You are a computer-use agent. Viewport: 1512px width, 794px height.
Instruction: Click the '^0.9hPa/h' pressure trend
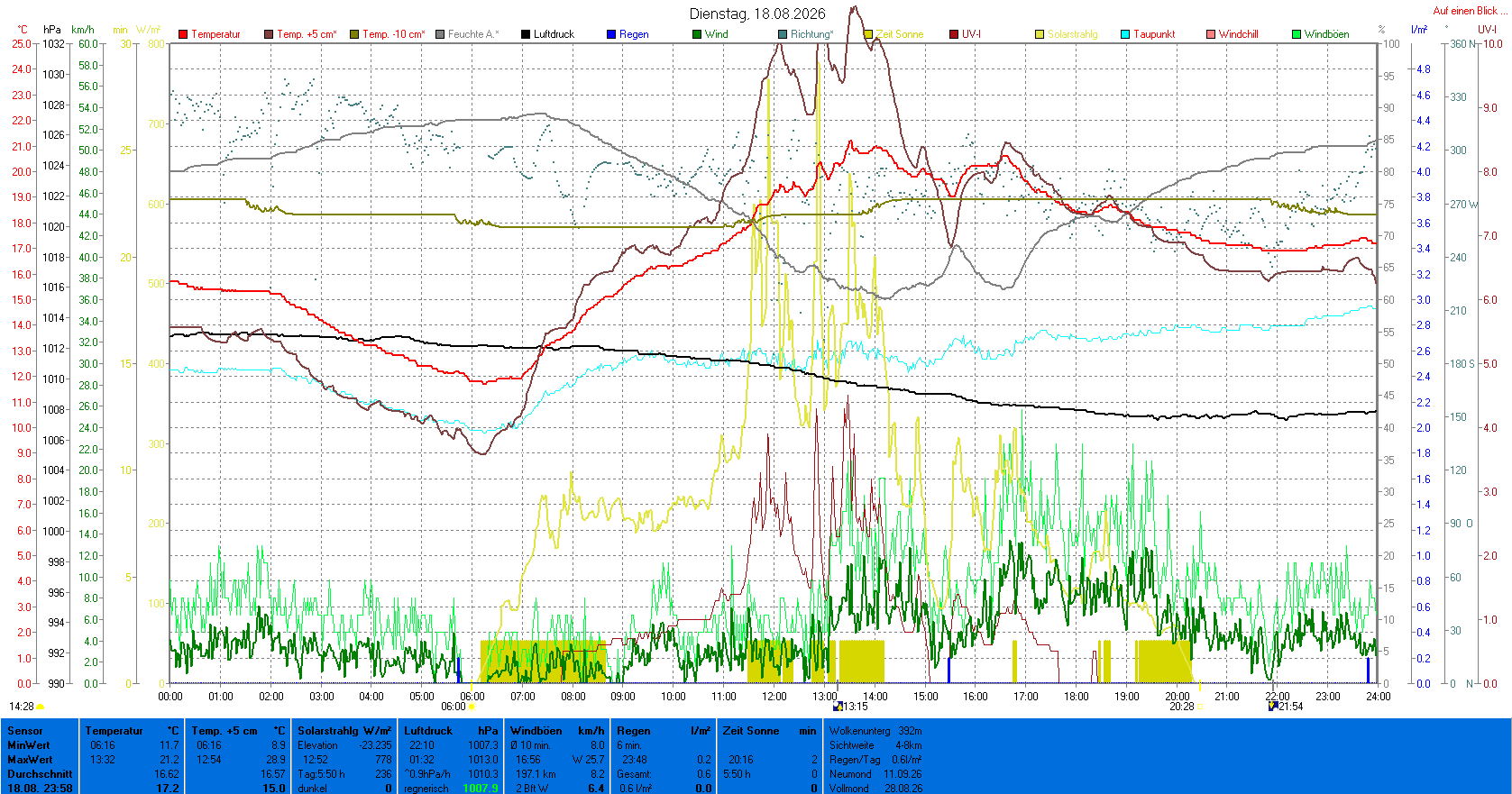click(427, 774)
